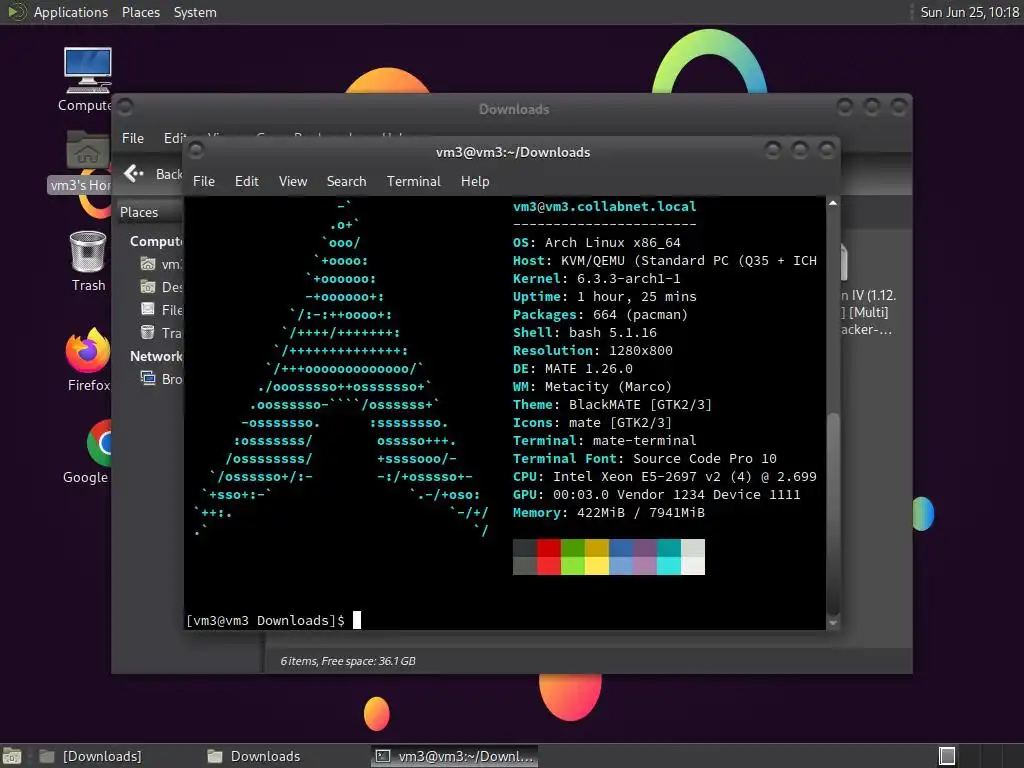Click the Back arrow in Downloads window
Screen dimensions: 1024x768
(x=133, y=173)
